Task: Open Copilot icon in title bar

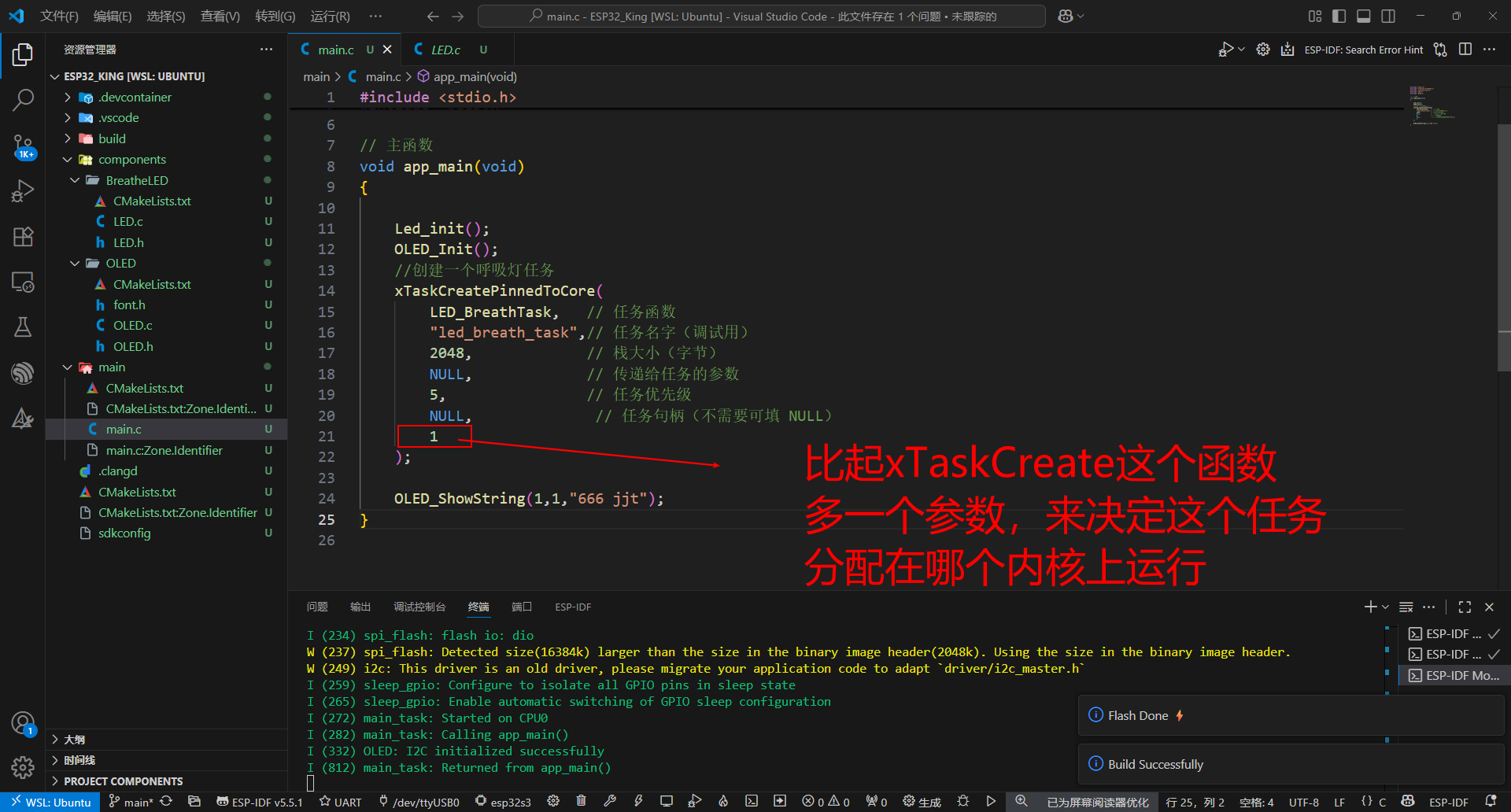Action: click(1066, 16)
